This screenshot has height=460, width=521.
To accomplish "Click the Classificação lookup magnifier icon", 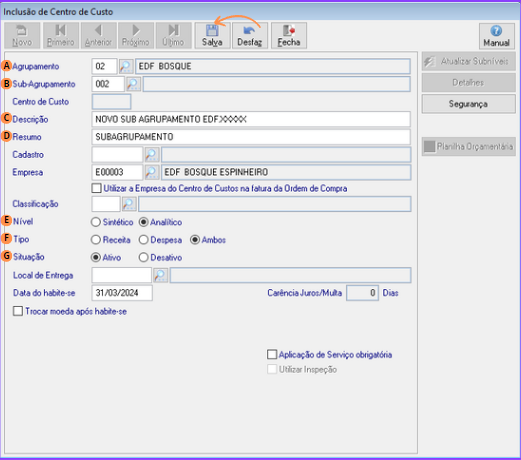I will point(129,204).
